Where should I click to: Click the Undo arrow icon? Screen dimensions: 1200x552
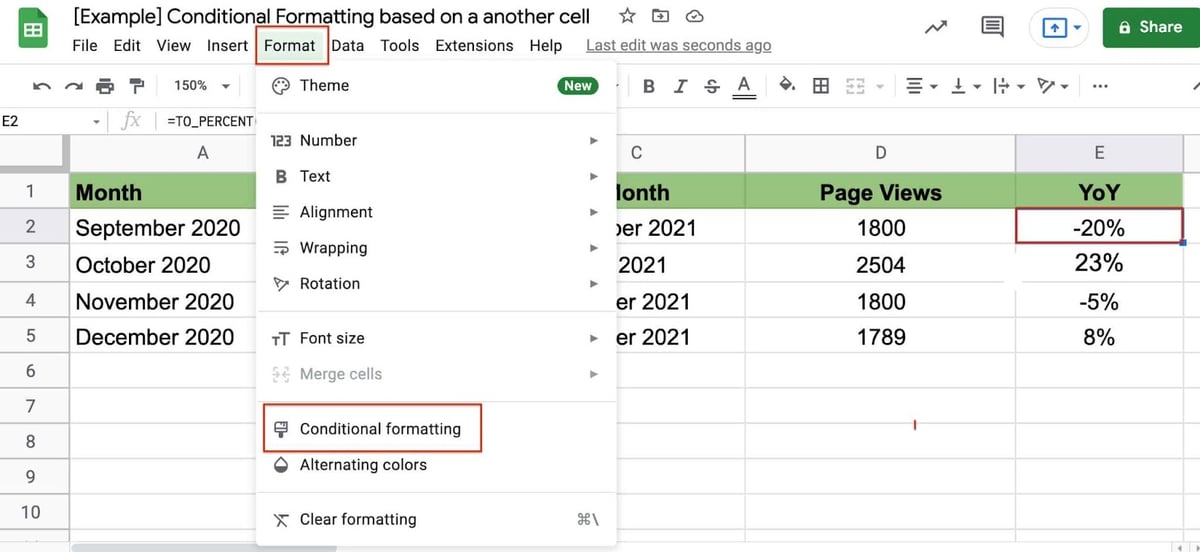pyautogui.click(x=41, y=86)
